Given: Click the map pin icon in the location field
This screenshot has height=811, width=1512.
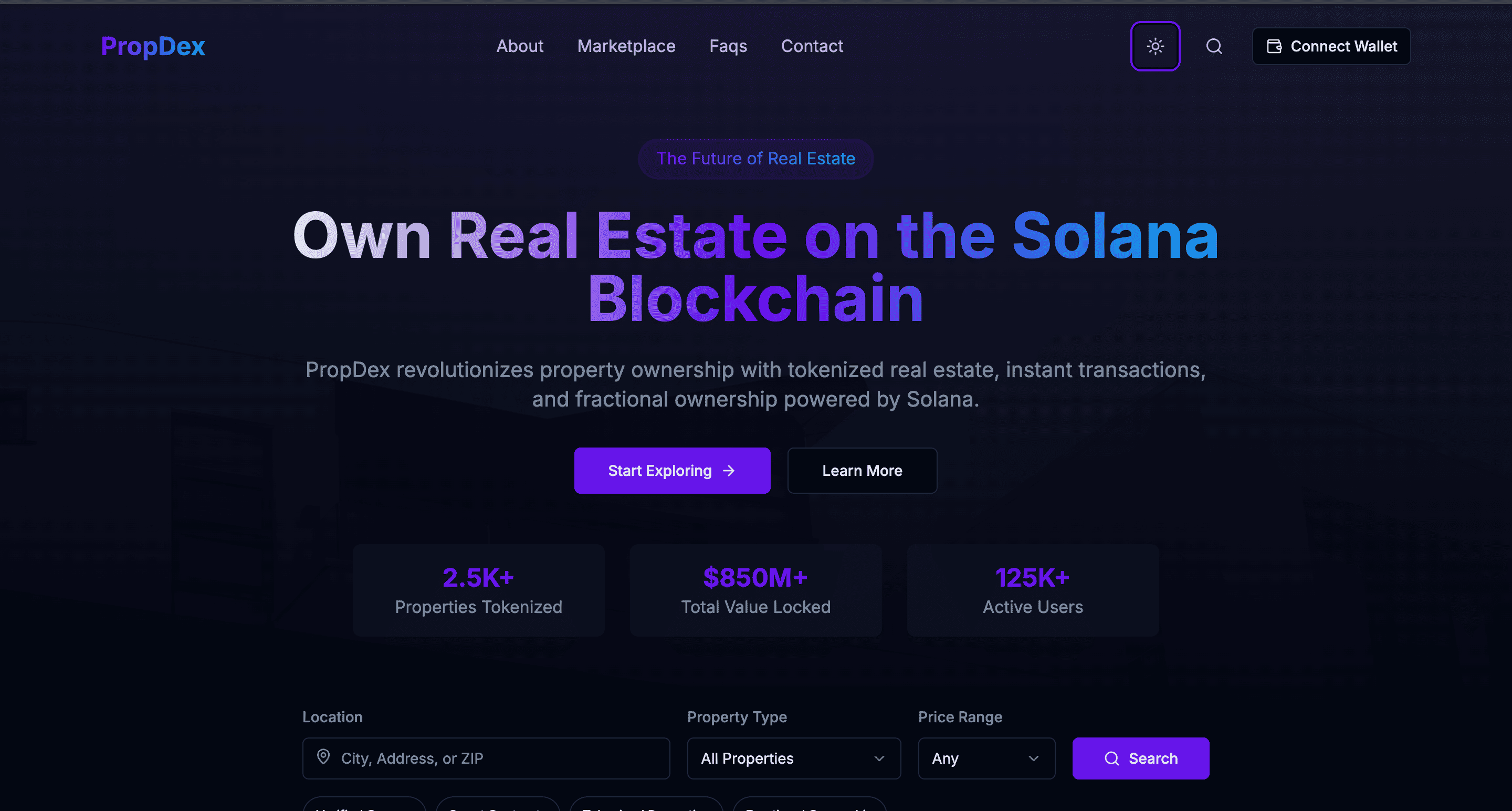Looking at the screenshot, I should (x=324, y=757).
